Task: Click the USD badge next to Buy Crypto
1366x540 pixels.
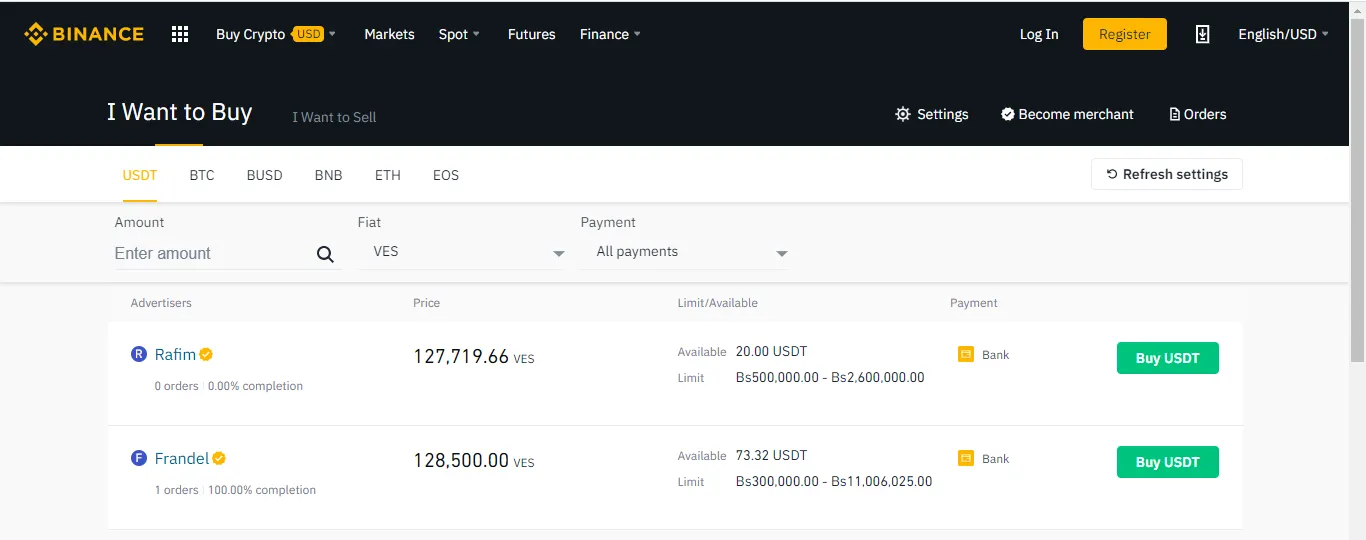Action: 308,34
